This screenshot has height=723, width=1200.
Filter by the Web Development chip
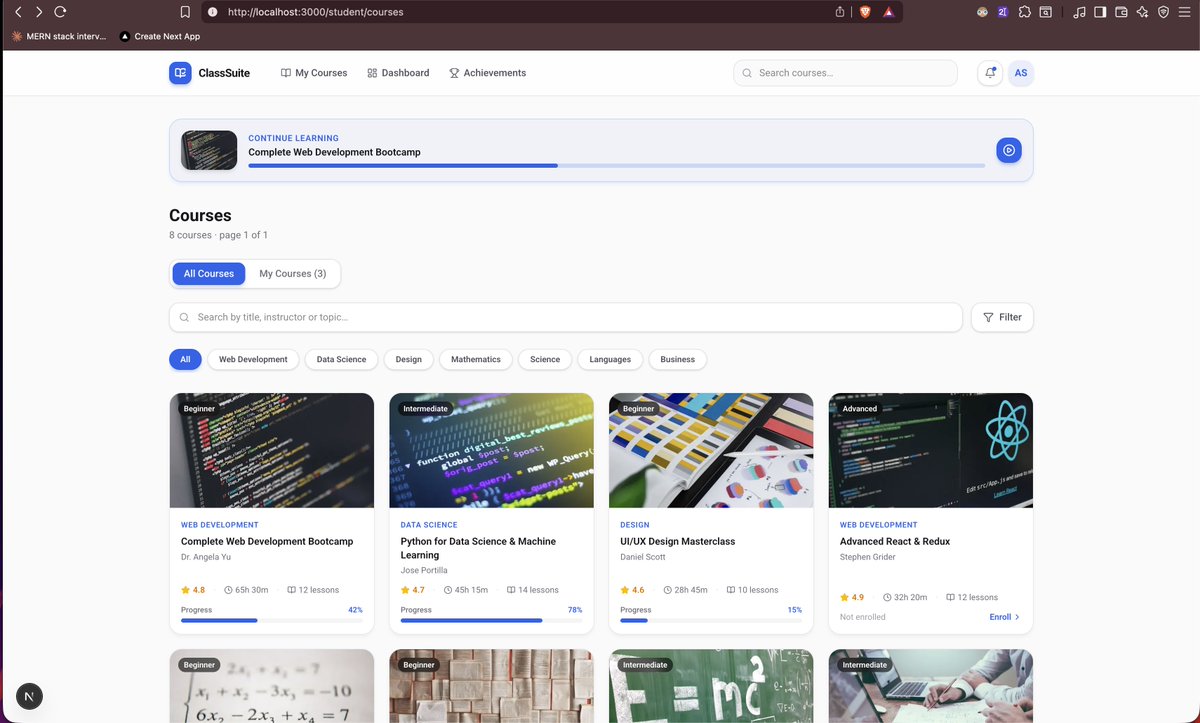click(253, 359)
